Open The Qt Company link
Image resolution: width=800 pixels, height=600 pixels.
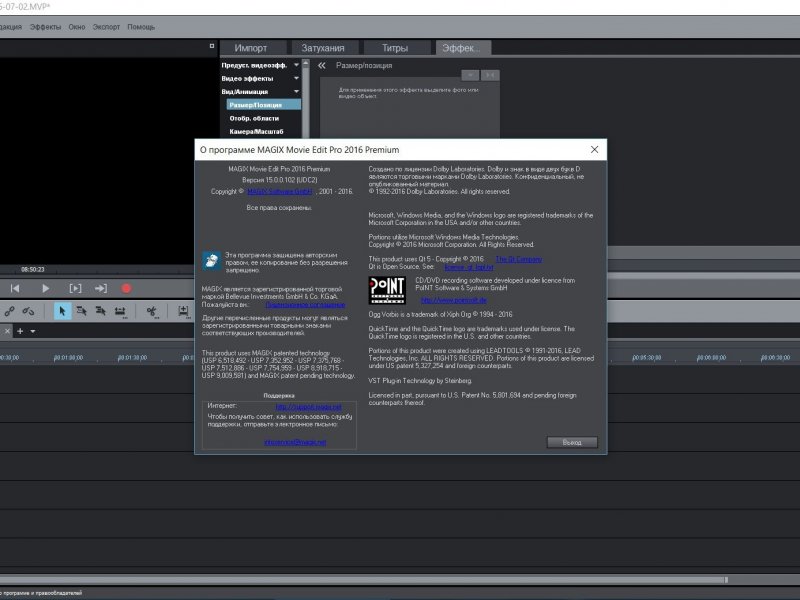tap(518, 259)
